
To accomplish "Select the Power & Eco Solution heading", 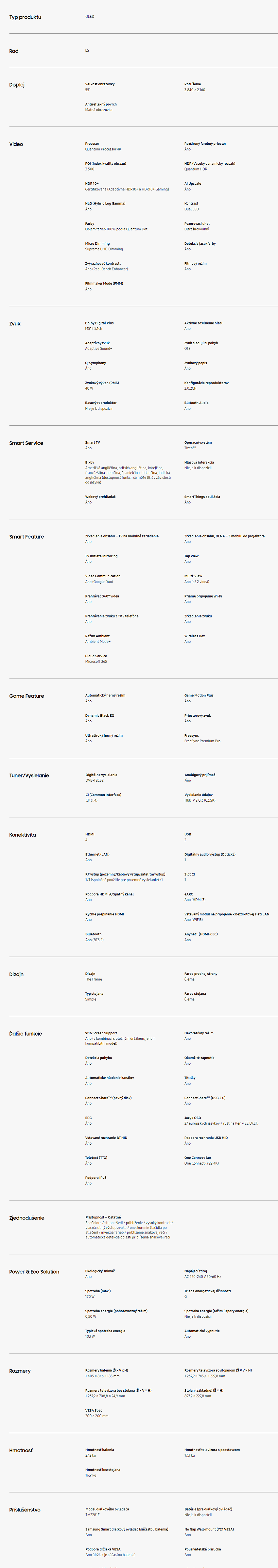I will pyautogui.click(x=34, y=1272).
